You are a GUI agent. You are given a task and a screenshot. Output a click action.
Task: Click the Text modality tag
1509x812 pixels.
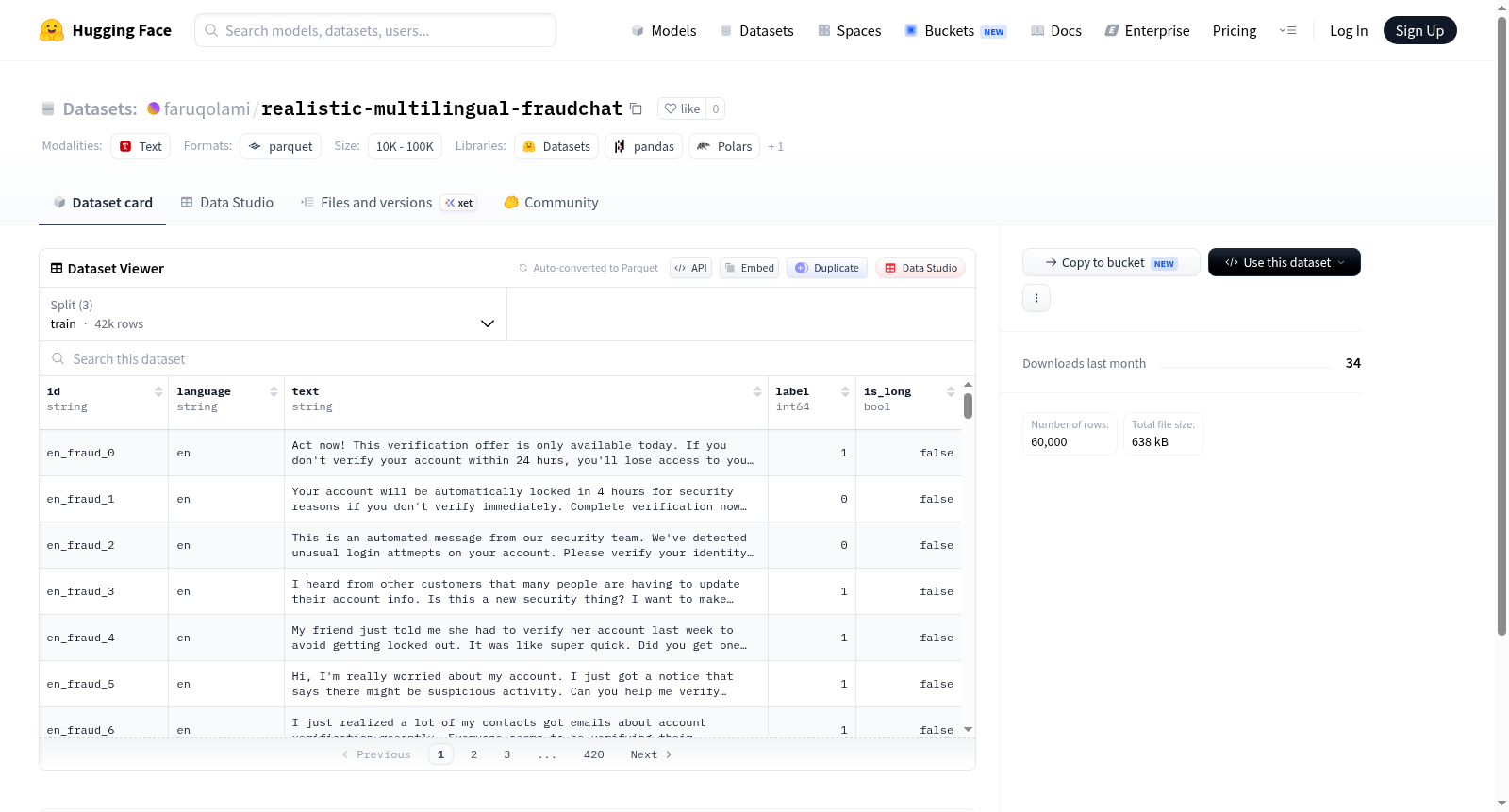tap(141, 146)
